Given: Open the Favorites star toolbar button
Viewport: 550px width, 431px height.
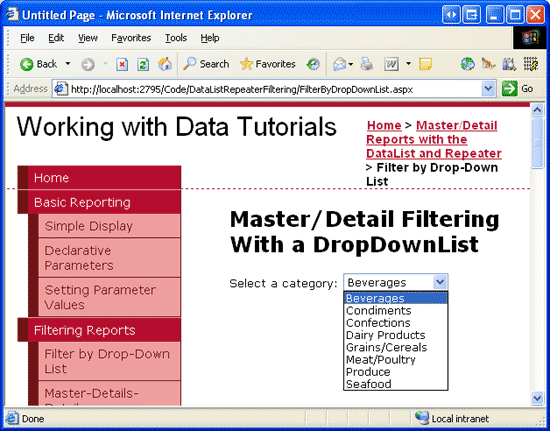Looking at the screenshot, I should (x=268, y=64).
